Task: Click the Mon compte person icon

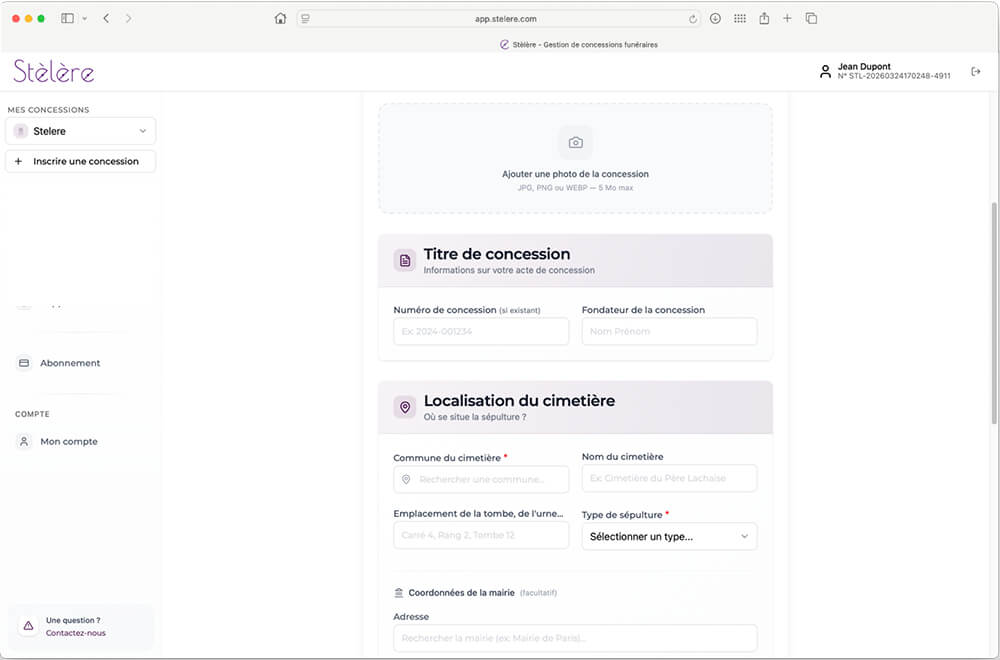Action: point(24,441)
